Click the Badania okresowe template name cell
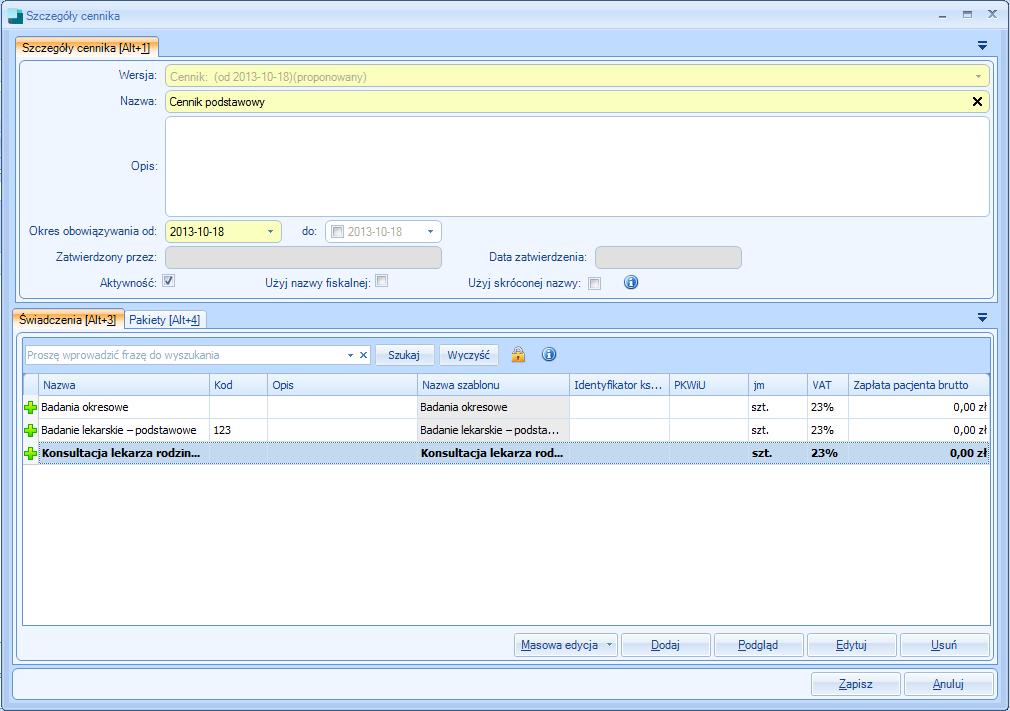The image size is (1010, 711). pos(493,408)
